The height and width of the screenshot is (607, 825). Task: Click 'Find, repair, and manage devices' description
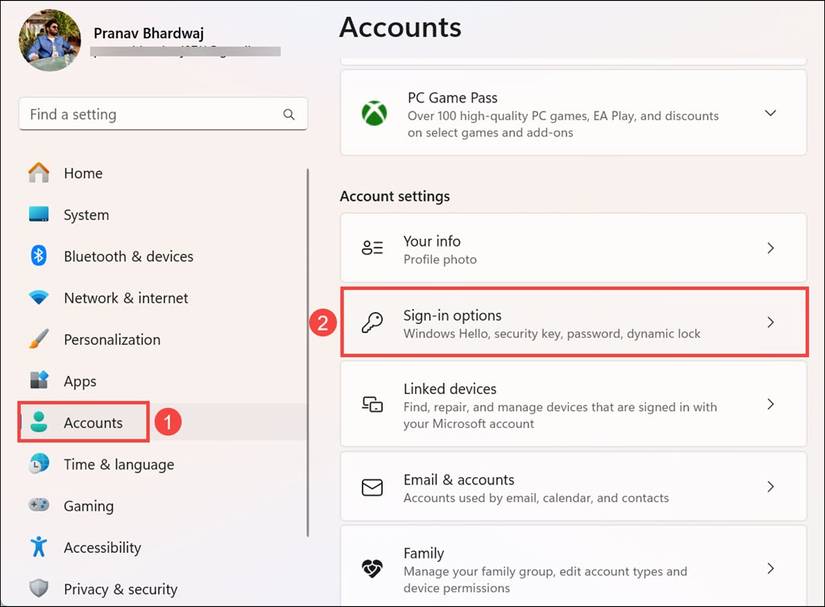coord(560,415)
